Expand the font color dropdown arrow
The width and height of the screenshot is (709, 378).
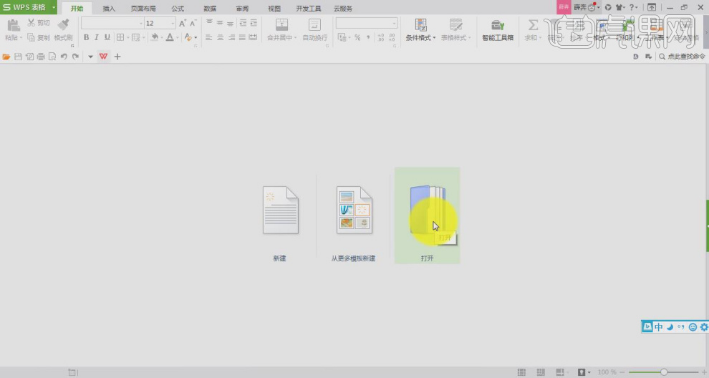tap(177, 38)
